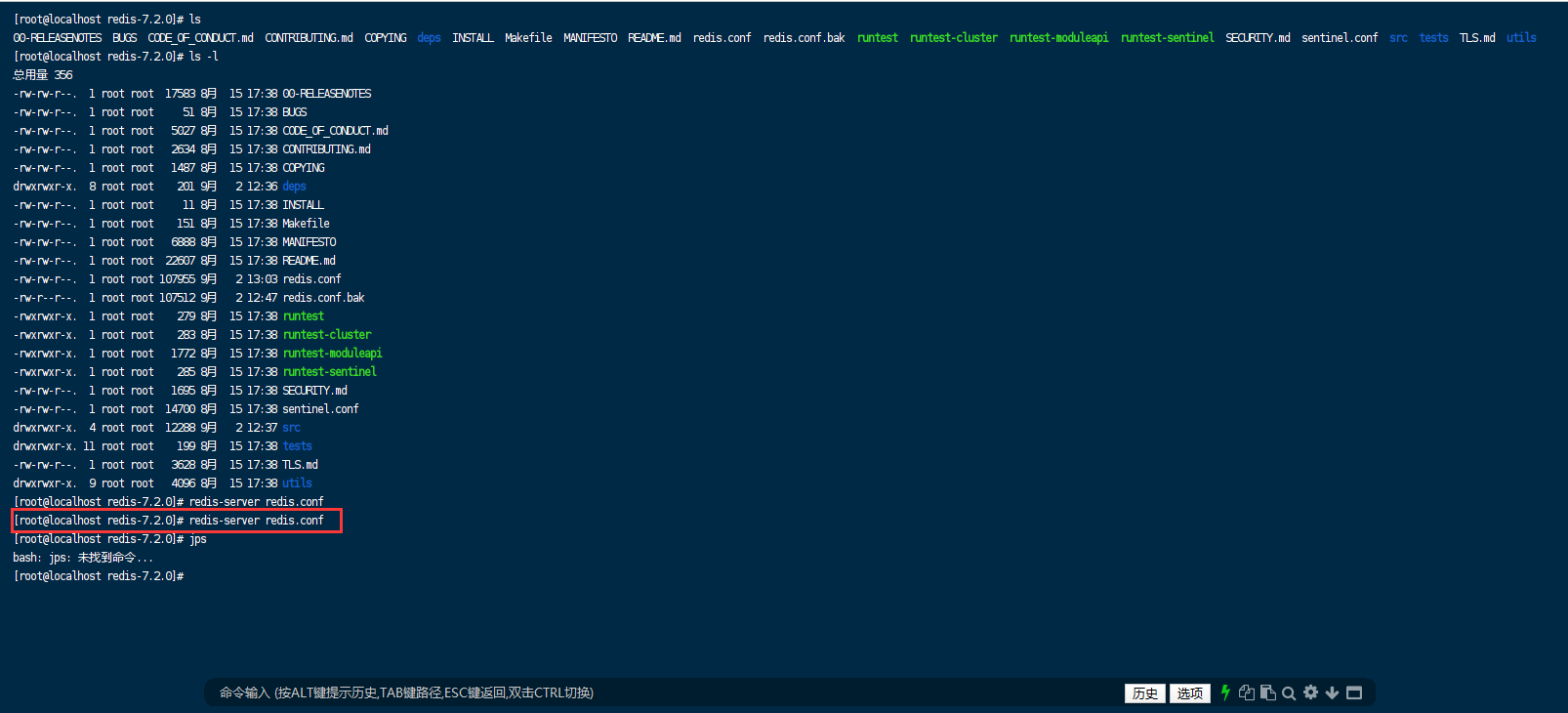Click 'sentinel.conf' in first ls output row
The width and height of the screenshot is (1568, 713).
(x=1340, y=38)
